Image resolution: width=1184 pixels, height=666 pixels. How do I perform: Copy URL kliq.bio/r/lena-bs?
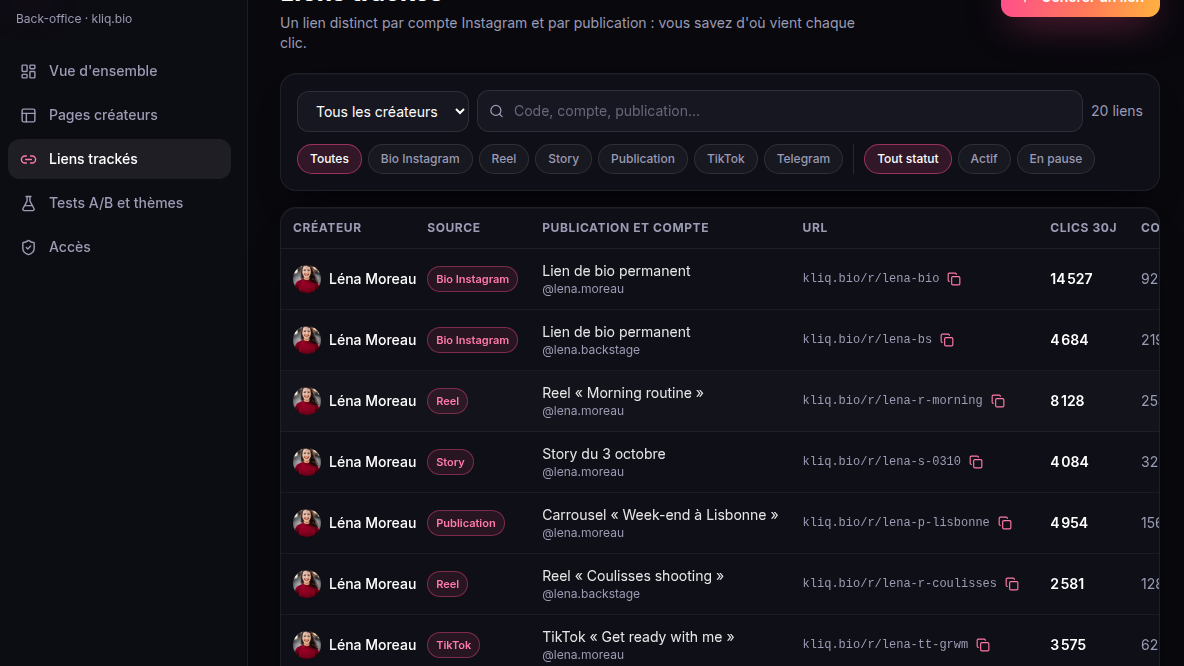point(947,341)
